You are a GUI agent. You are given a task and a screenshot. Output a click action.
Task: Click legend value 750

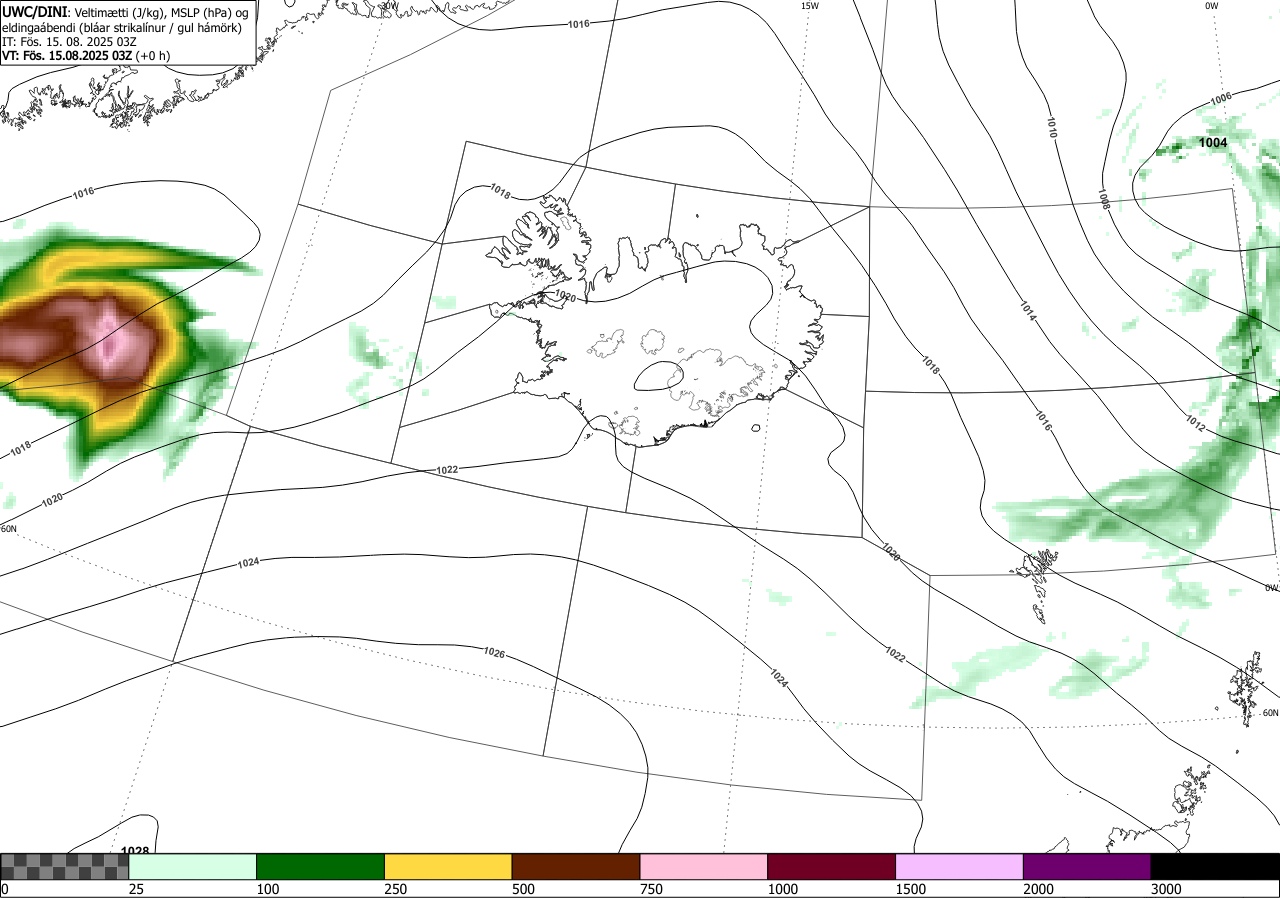click(652, 889)
